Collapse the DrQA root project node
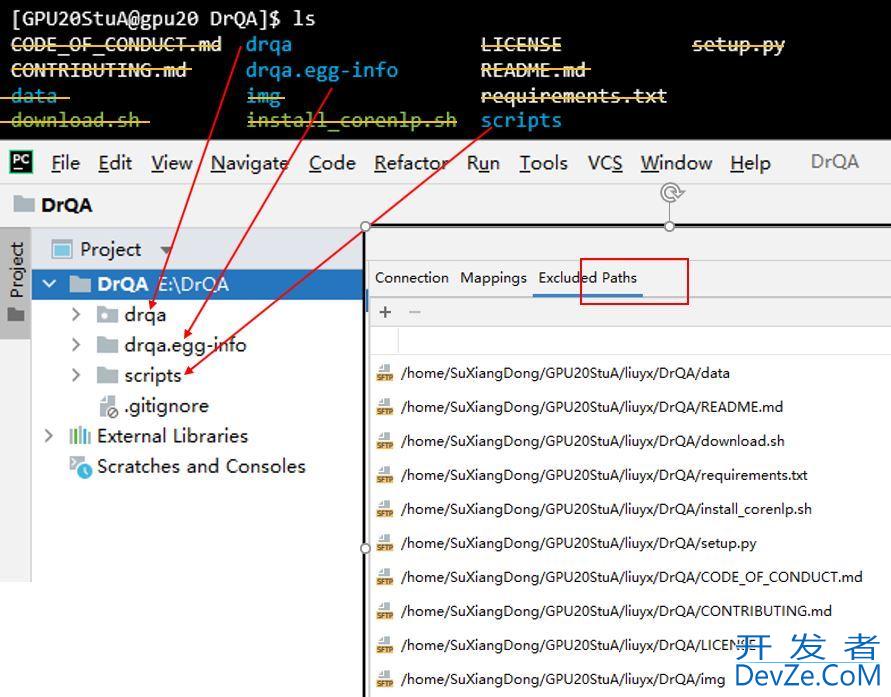891x697 pixels. pos(49,283)
